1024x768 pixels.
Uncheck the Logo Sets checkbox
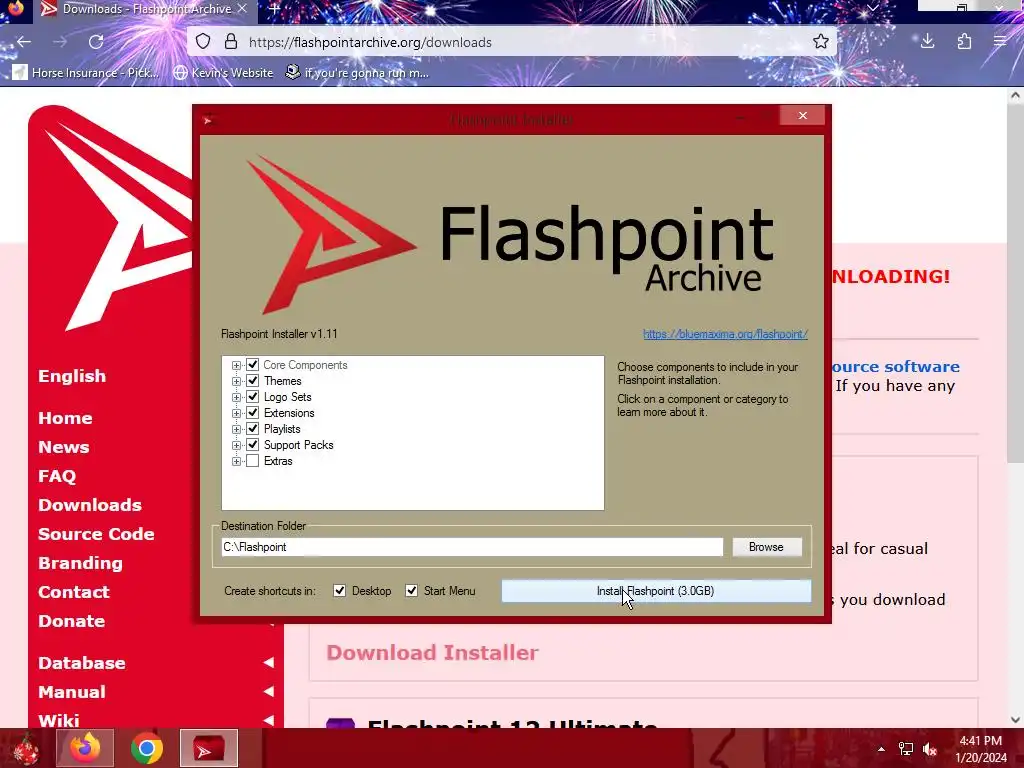(x=253, y=397)
